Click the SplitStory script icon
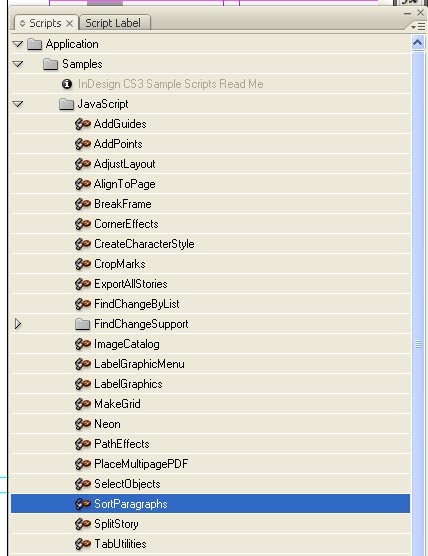The image size is (428, 556). (83, 524)
